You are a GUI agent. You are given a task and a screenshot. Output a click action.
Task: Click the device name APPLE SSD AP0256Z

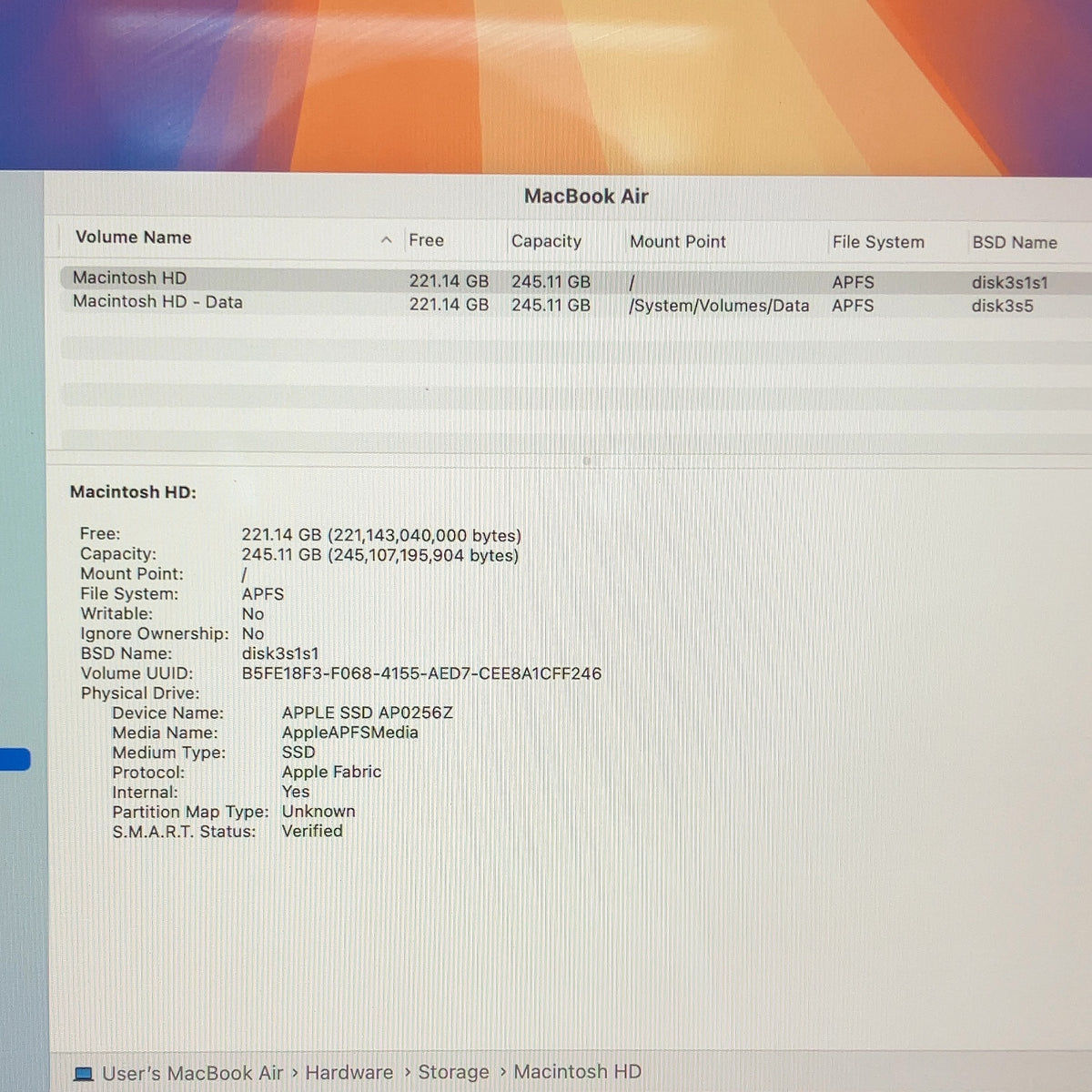368,713
